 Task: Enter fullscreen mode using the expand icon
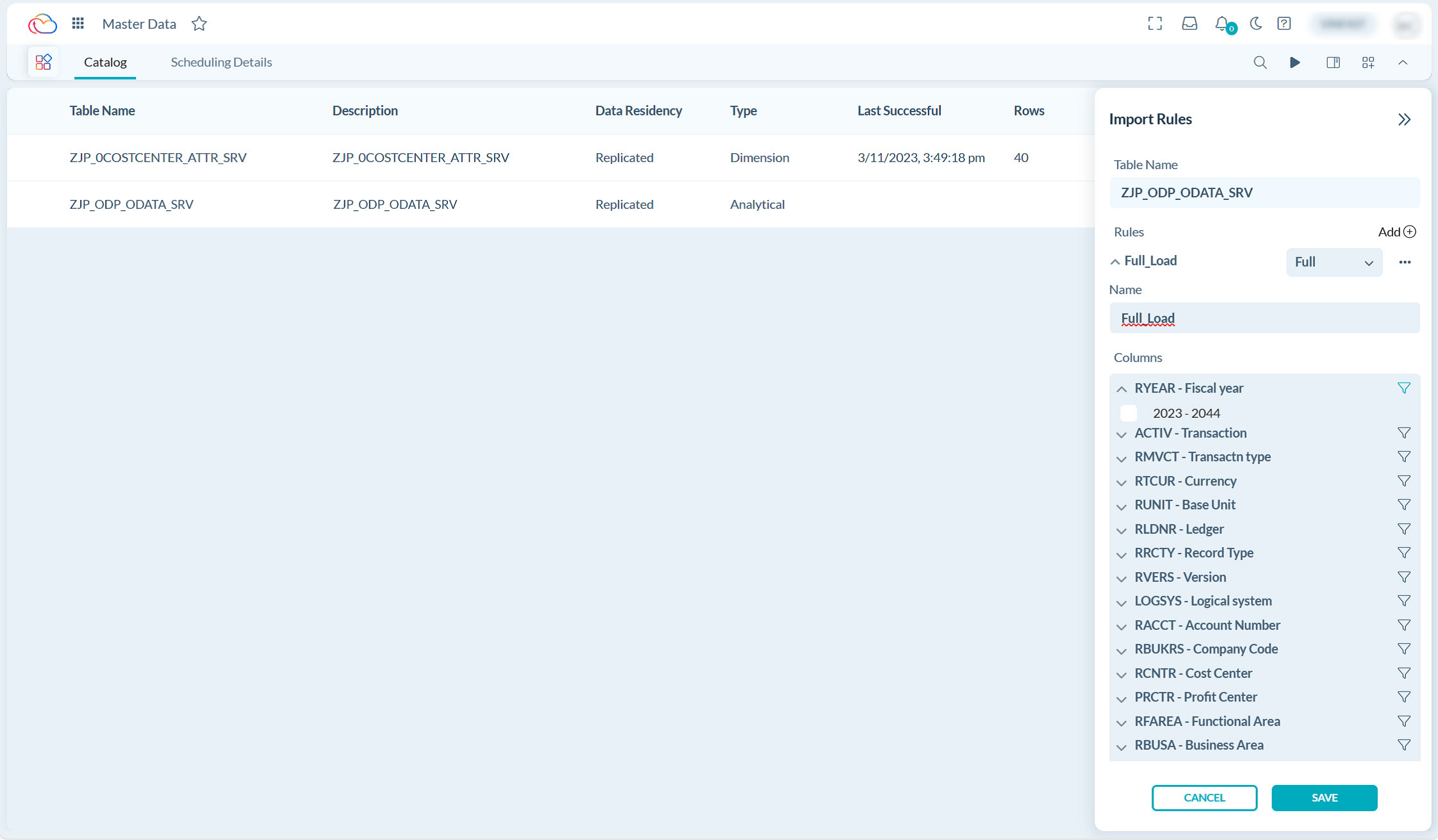(x=1155, y=24)
